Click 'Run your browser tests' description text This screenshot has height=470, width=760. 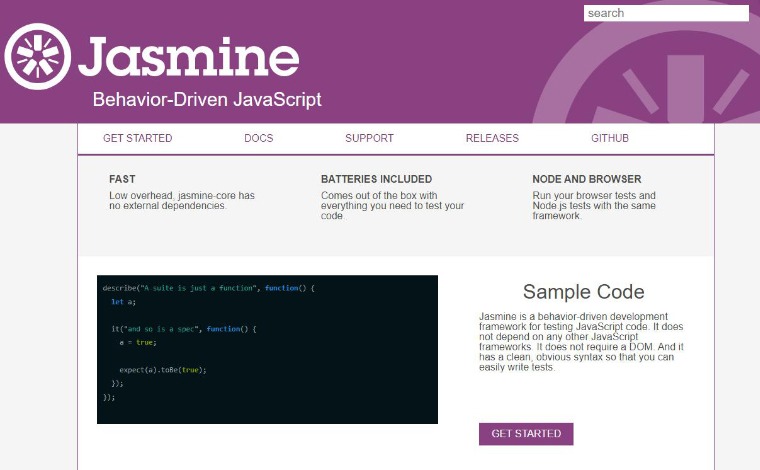click(x=594, y=205)
